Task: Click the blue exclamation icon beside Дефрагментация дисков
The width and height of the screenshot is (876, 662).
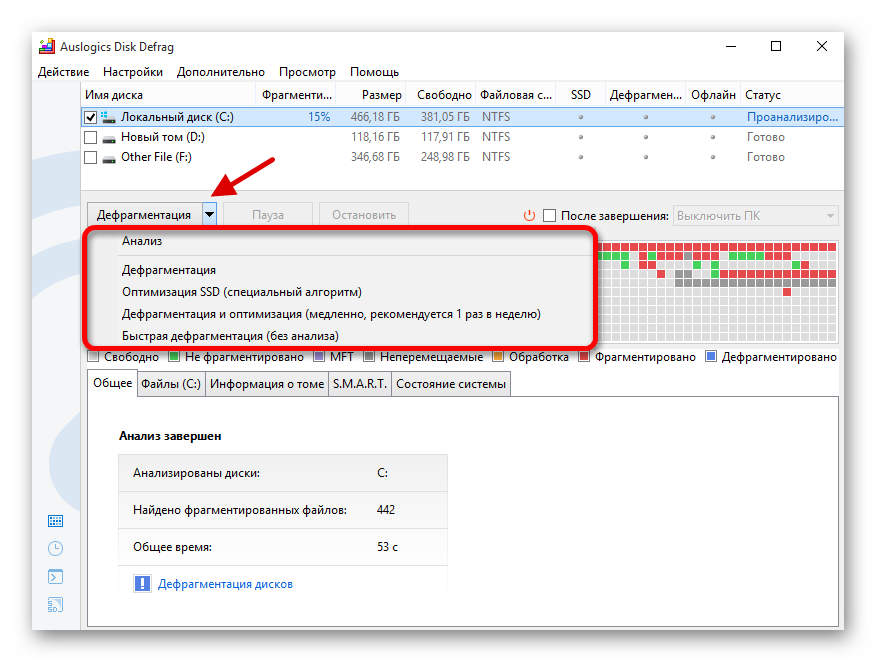Action: point(143,583)
